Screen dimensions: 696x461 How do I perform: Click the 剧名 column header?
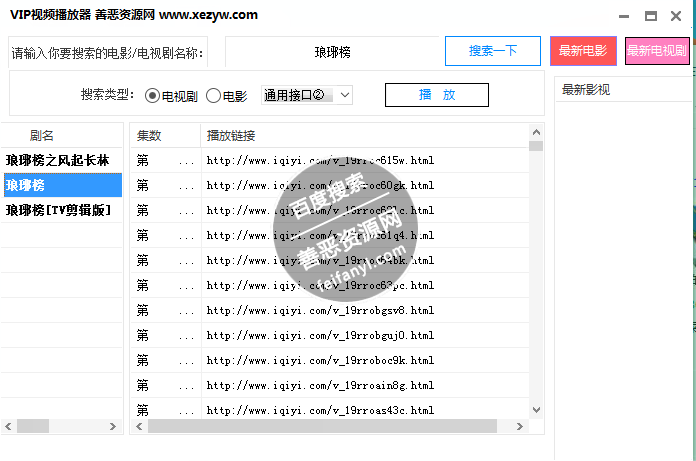(x=42, y=135)
